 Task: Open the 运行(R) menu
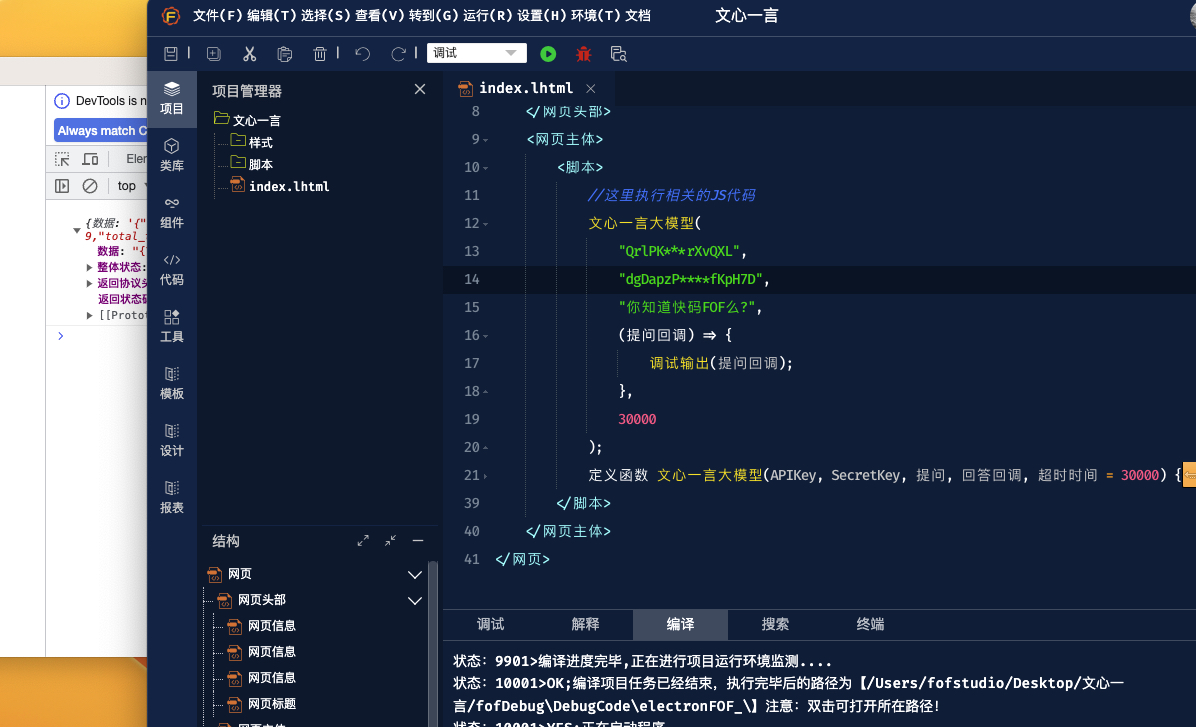[488, 15]
